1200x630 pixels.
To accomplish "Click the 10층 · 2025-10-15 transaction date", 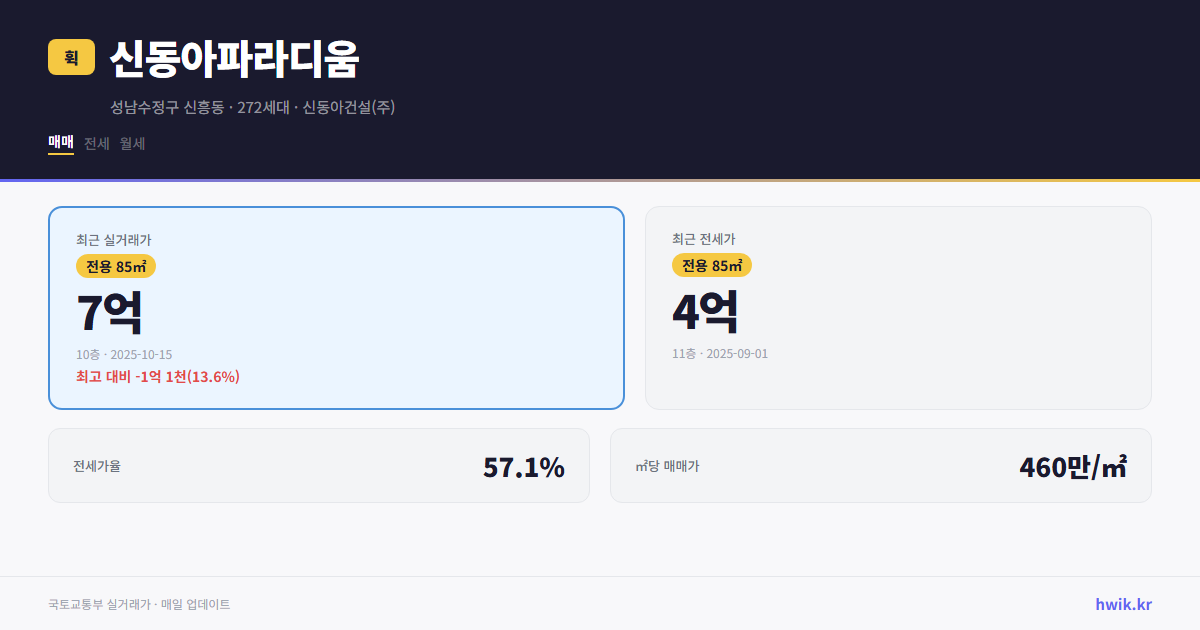I will [x=125, y=354].
